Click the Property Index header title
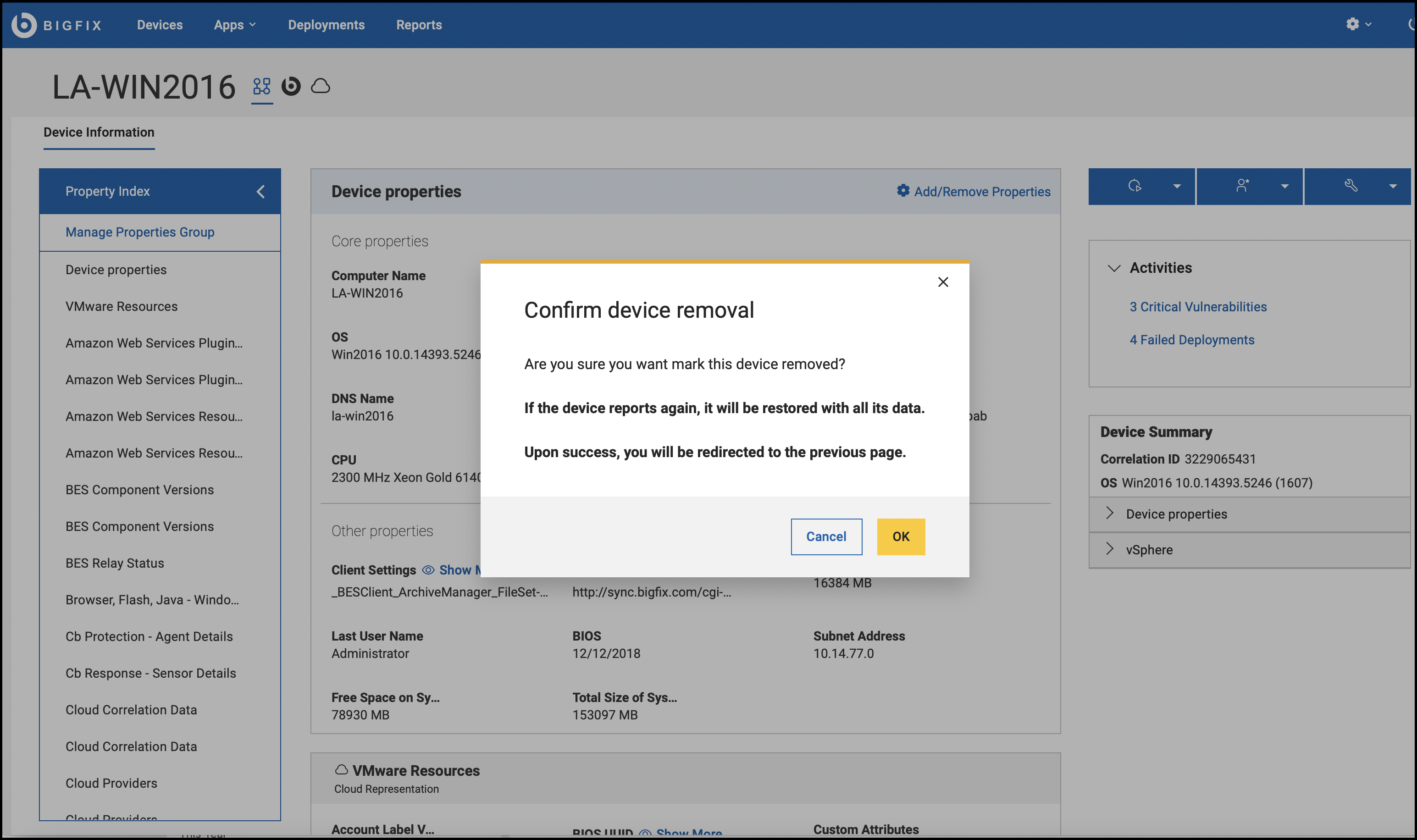 [108, 191]
